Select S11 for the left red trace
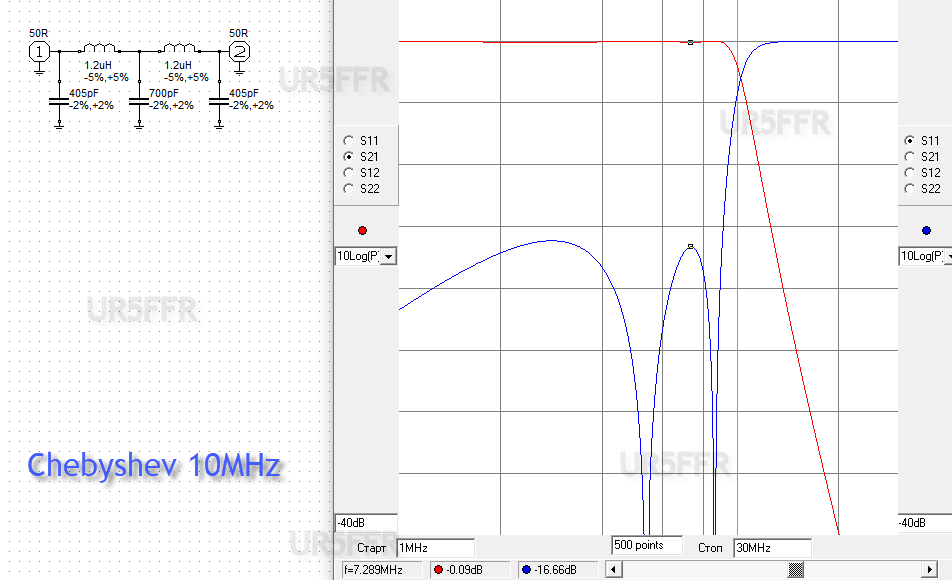 click(x=348, y=141)
